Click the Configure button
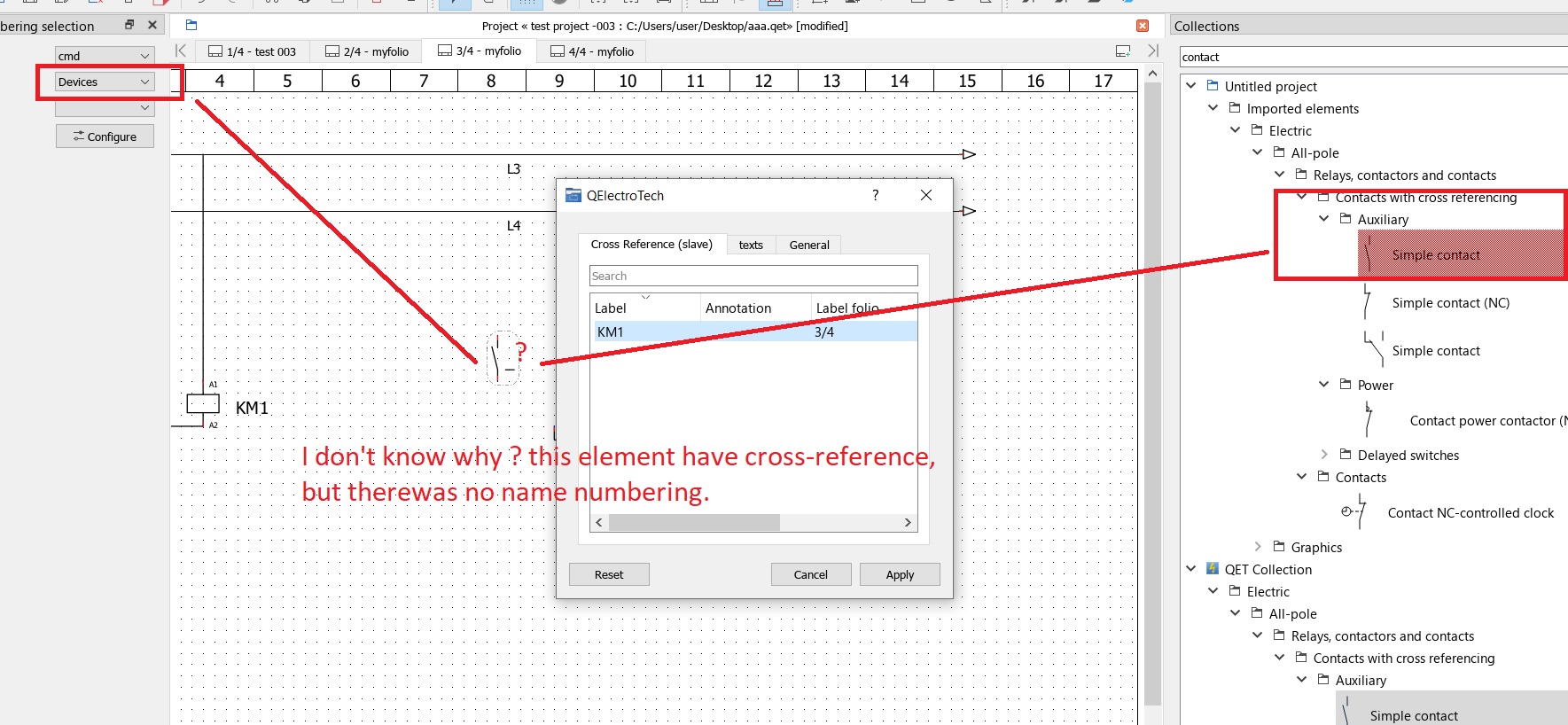 click(x=105, y=136)
